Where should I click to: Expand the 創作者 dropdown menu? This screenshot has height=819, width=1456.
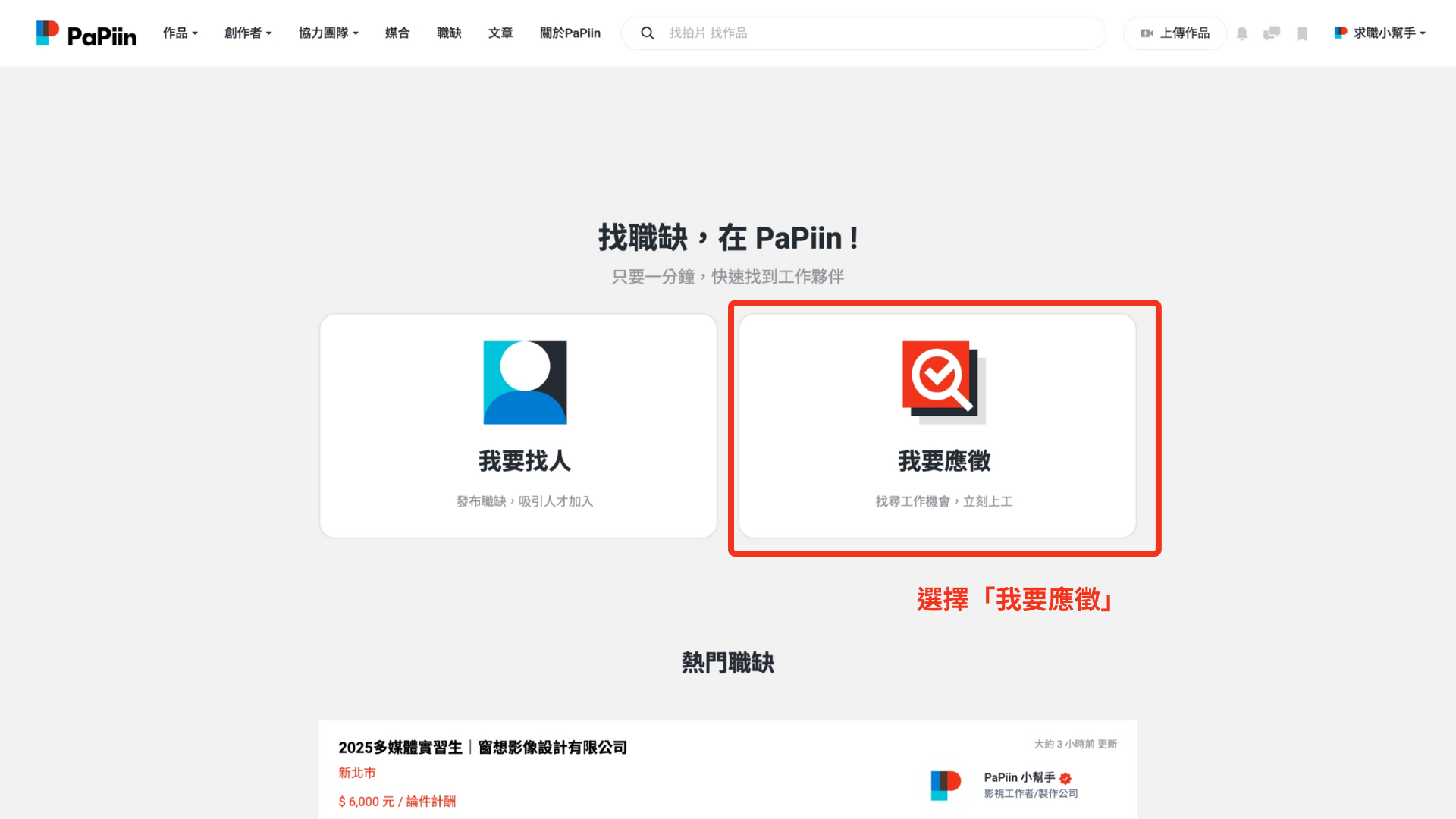coord(248,33)
